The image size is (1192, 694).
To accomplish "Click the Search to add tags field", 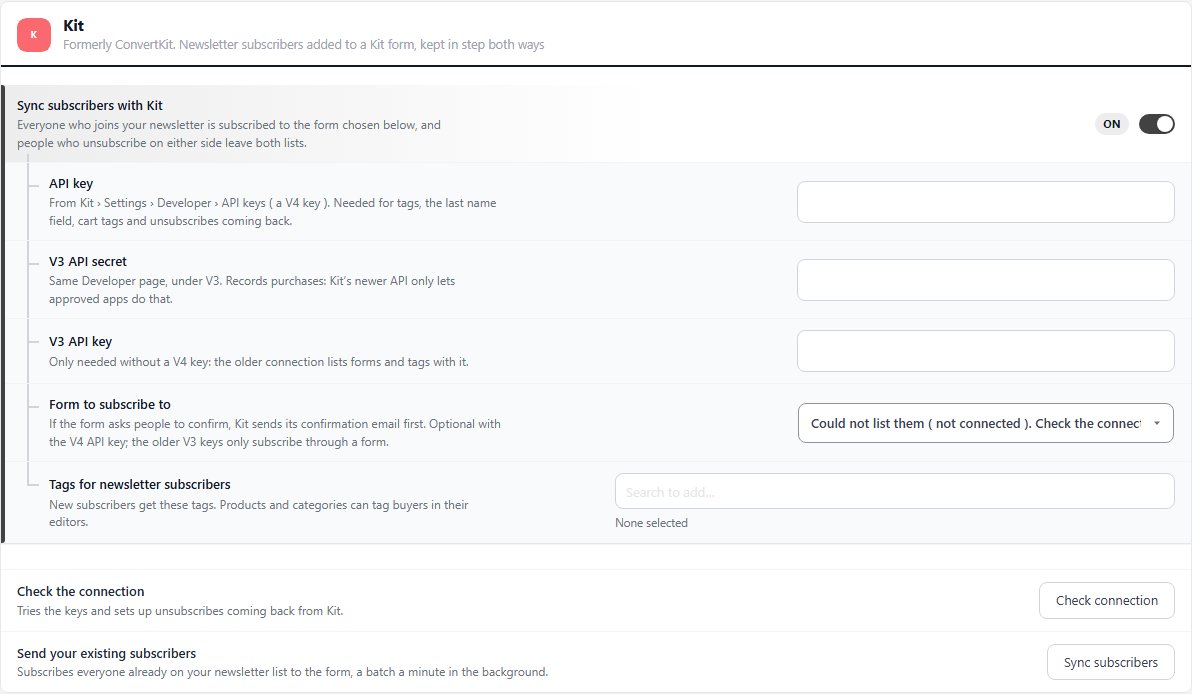I will pos(894,492).
